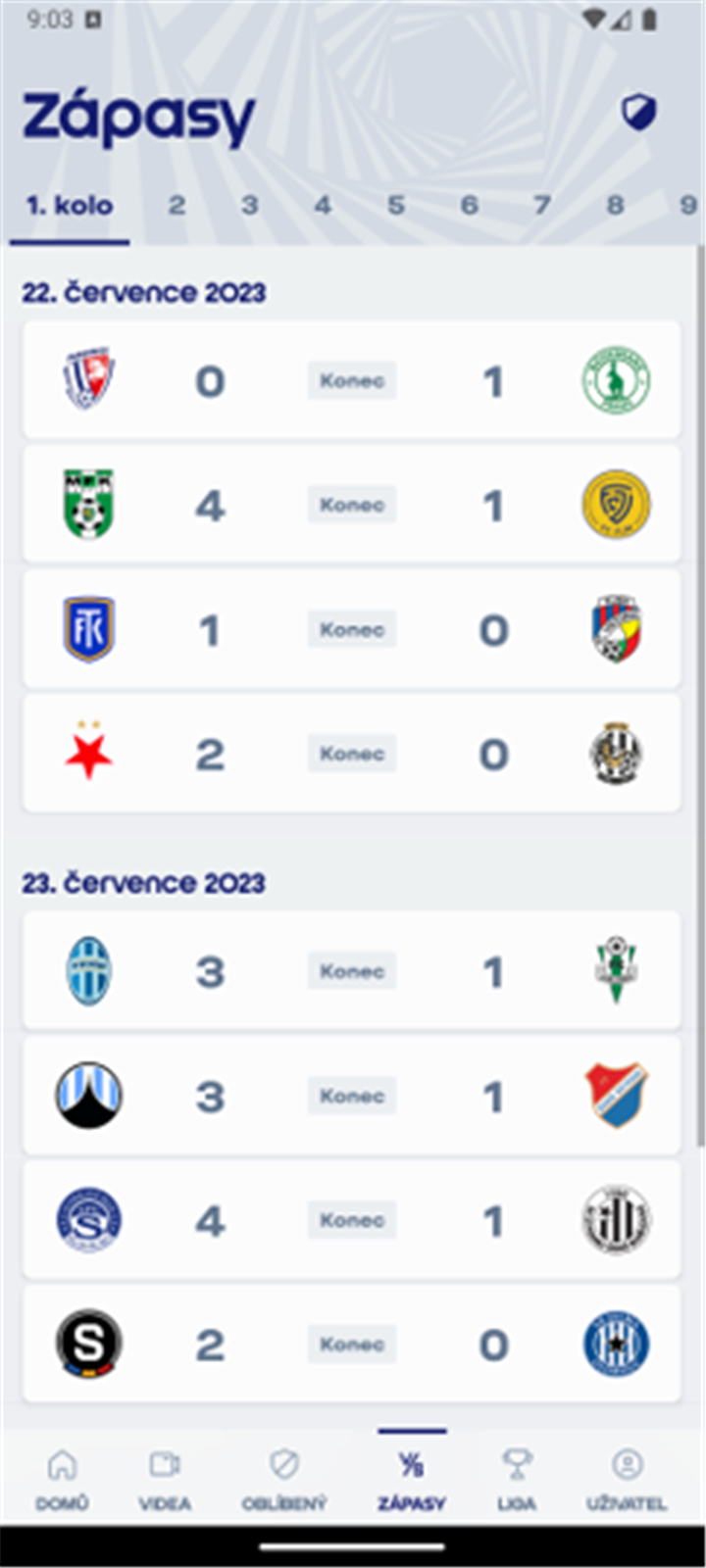This screenshot has height=1568, width=706.
Task: Select the Baník Ostrava crest
Action: [x=617, y=1096]
